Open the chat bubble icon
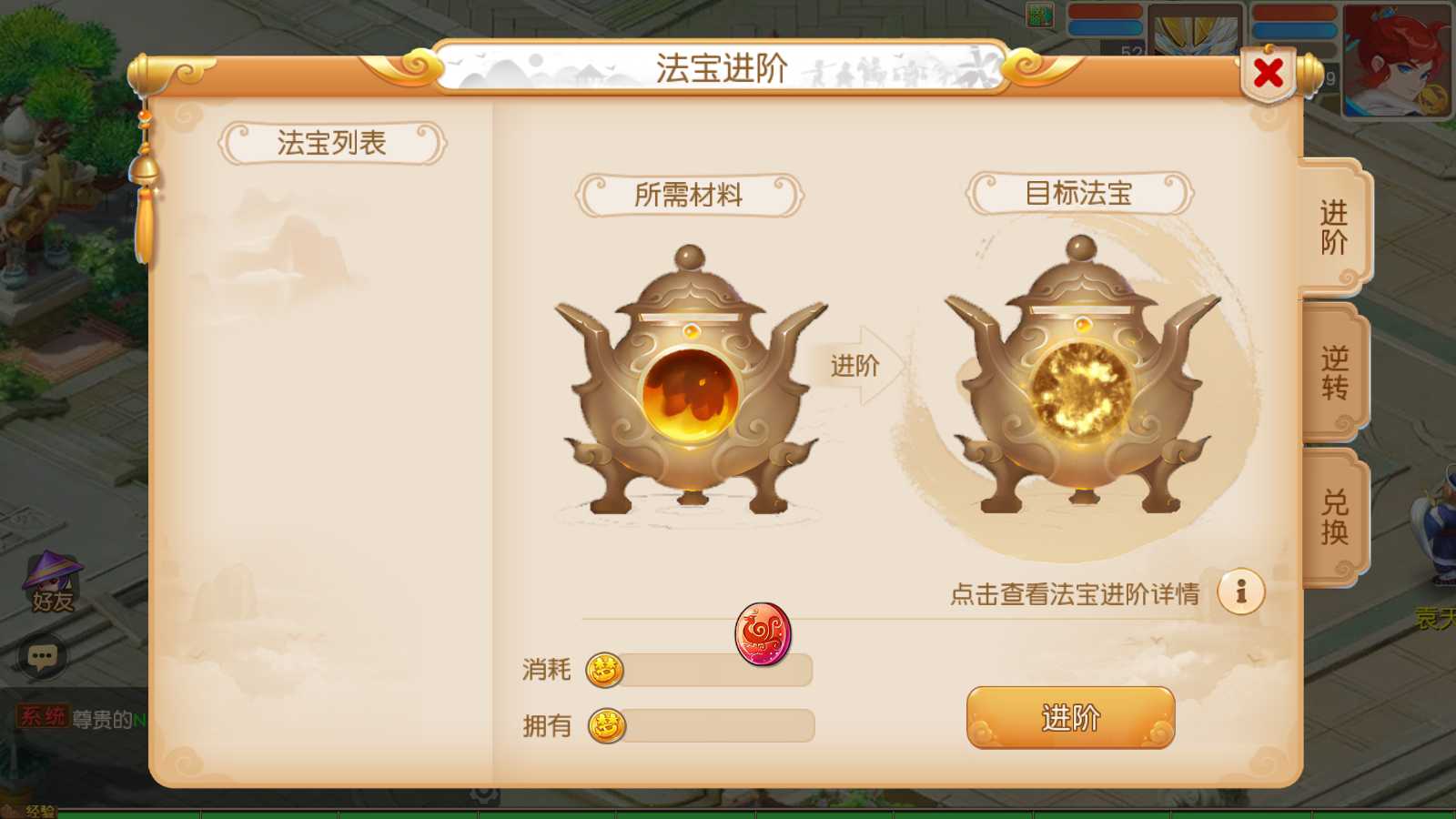The image size is (1456, 819). point(42,656)
